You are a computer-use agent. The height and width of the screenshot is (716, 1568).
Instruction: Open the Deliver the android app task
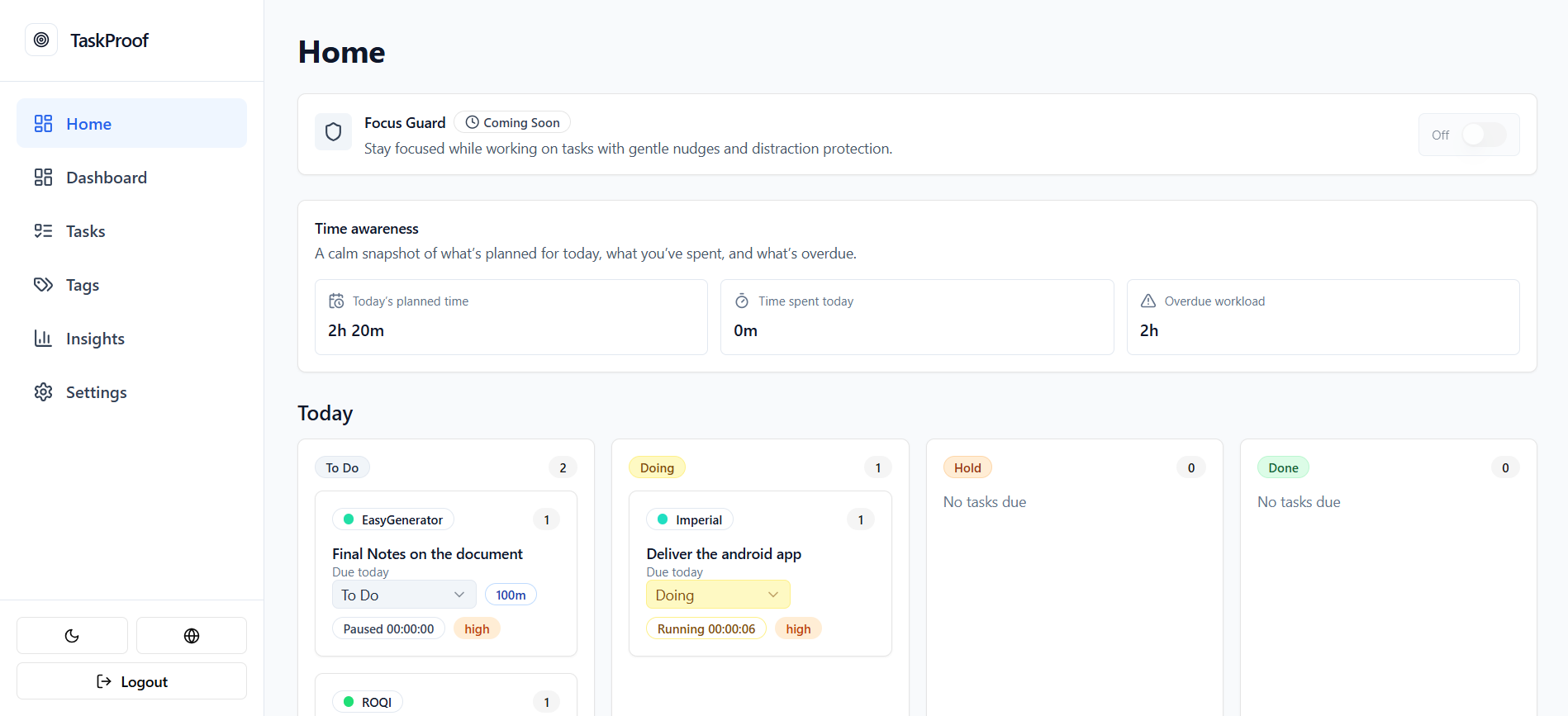pyautogui.click(x=724, y=553)
